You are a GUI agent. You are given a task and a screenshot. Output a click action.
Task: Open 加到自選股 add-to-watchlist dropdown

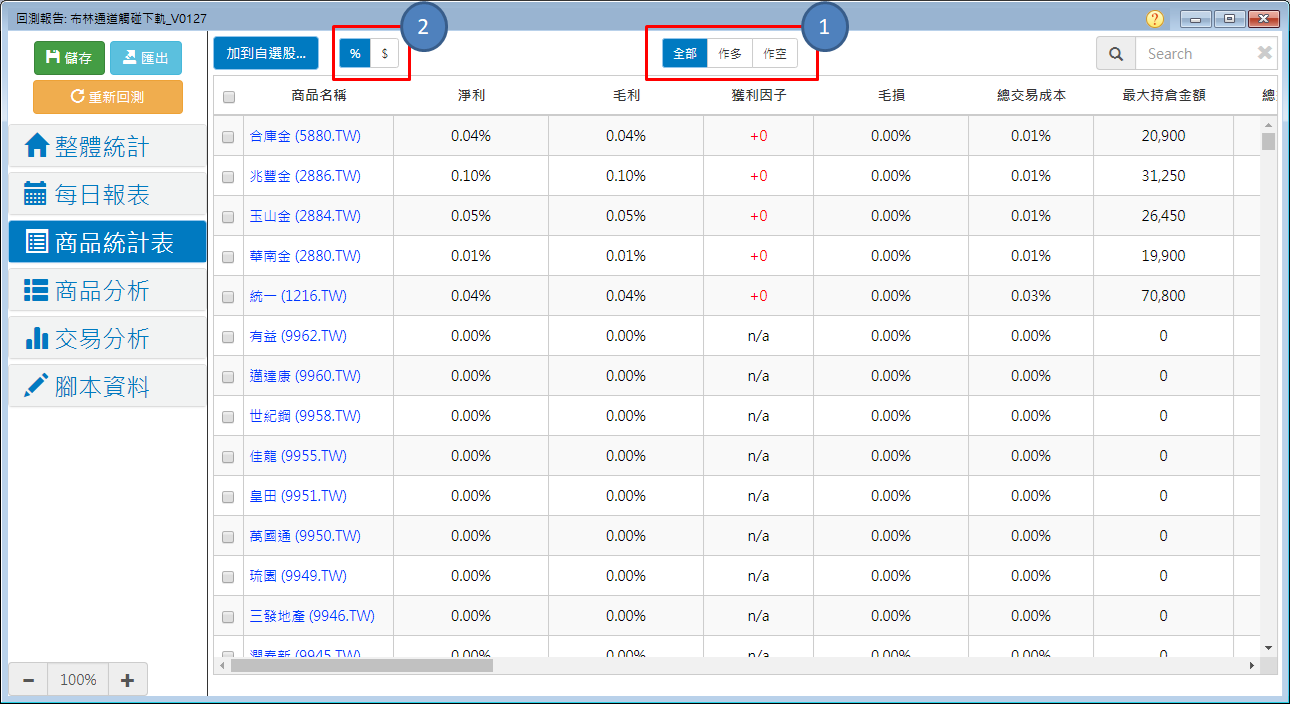[x=266, y=54]
